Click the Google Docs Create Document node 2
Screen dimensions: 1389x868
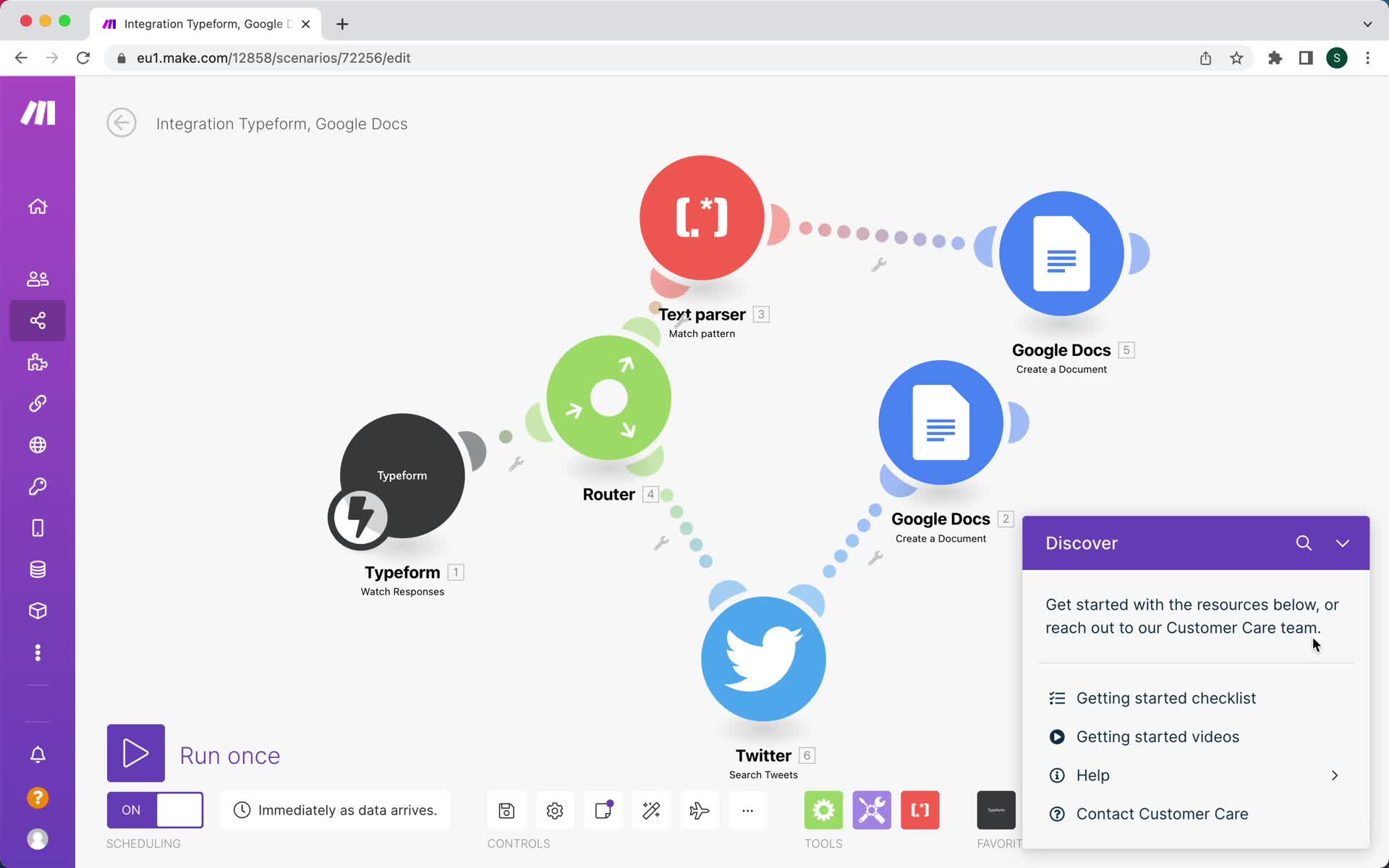(x=939, y=424)
